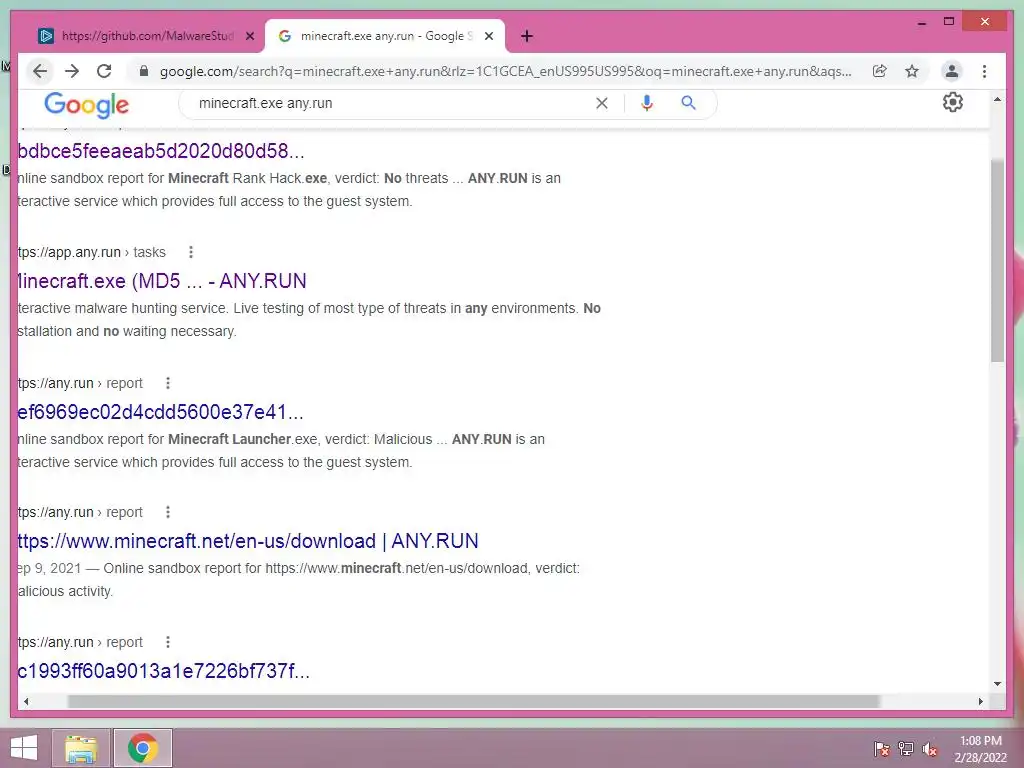Open the bdbce5feeaeab5d2020d80d58 result
Screen dimensions: 1024x768
[161, 151]
